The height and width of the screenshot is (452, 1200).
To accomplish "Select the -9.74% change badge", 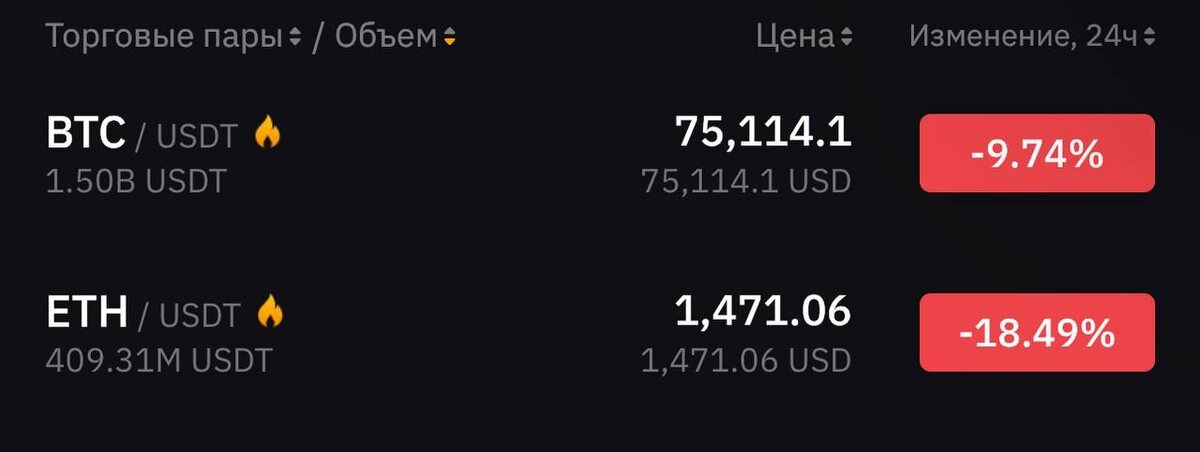I will (1037, 153).
